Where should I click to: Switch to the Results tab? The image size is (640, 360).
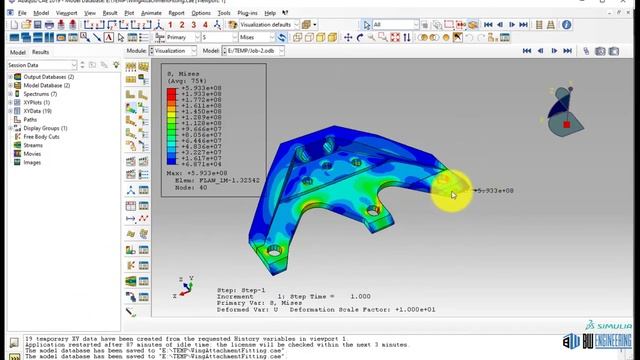click(x=40, y=52)
